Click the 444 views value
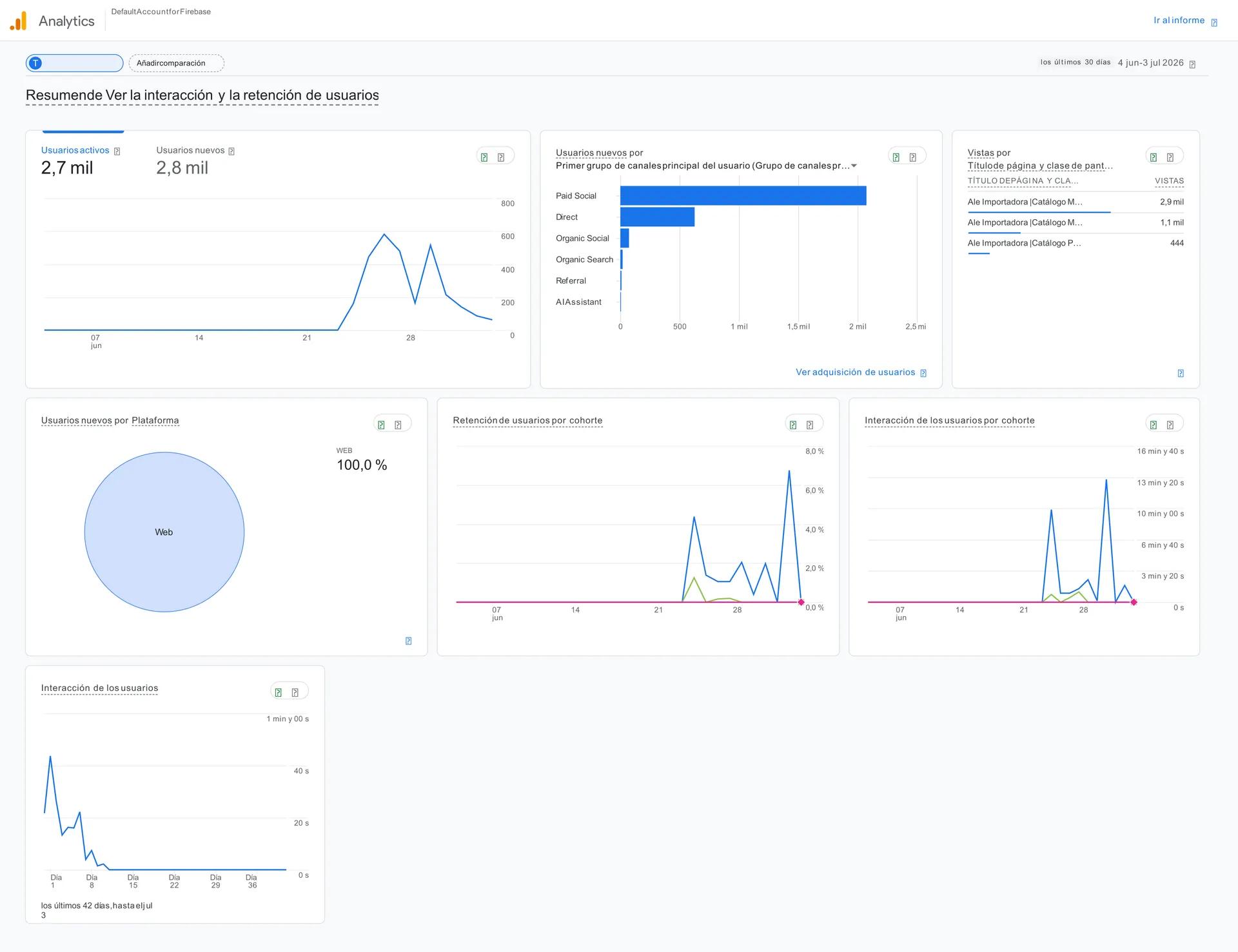This screenshot has width=1238, height=952. tap(1177, 243)
